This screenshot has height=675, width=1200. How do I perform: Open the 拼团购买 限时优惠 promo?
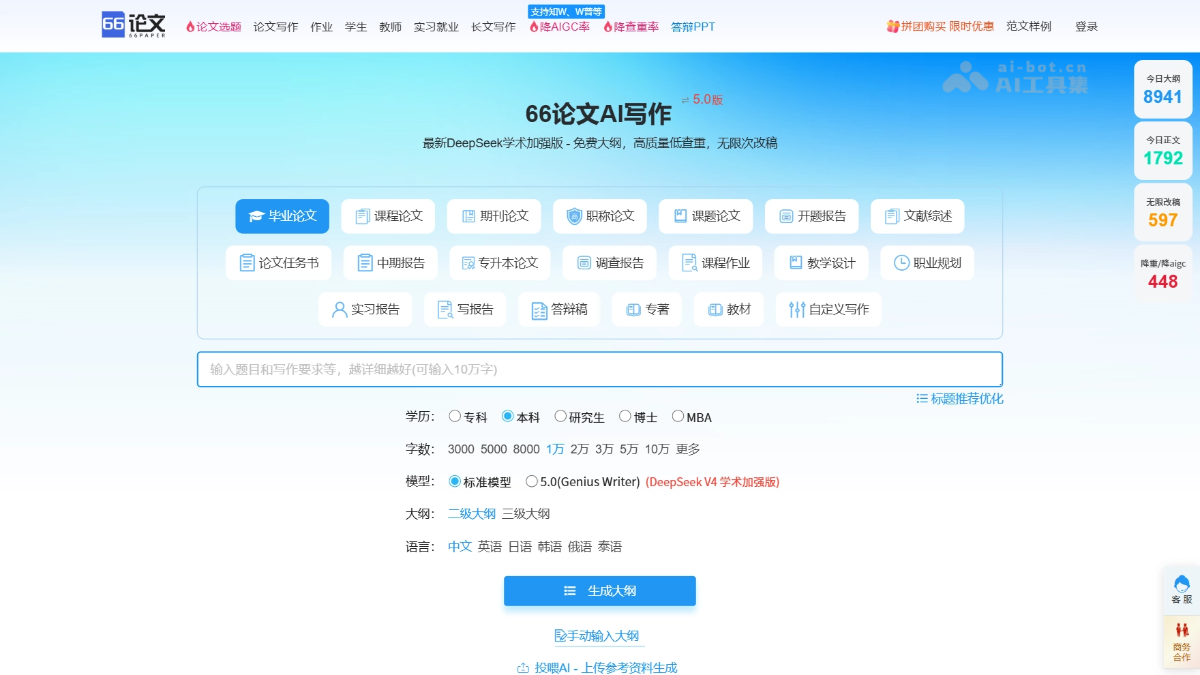click(940, 26)
